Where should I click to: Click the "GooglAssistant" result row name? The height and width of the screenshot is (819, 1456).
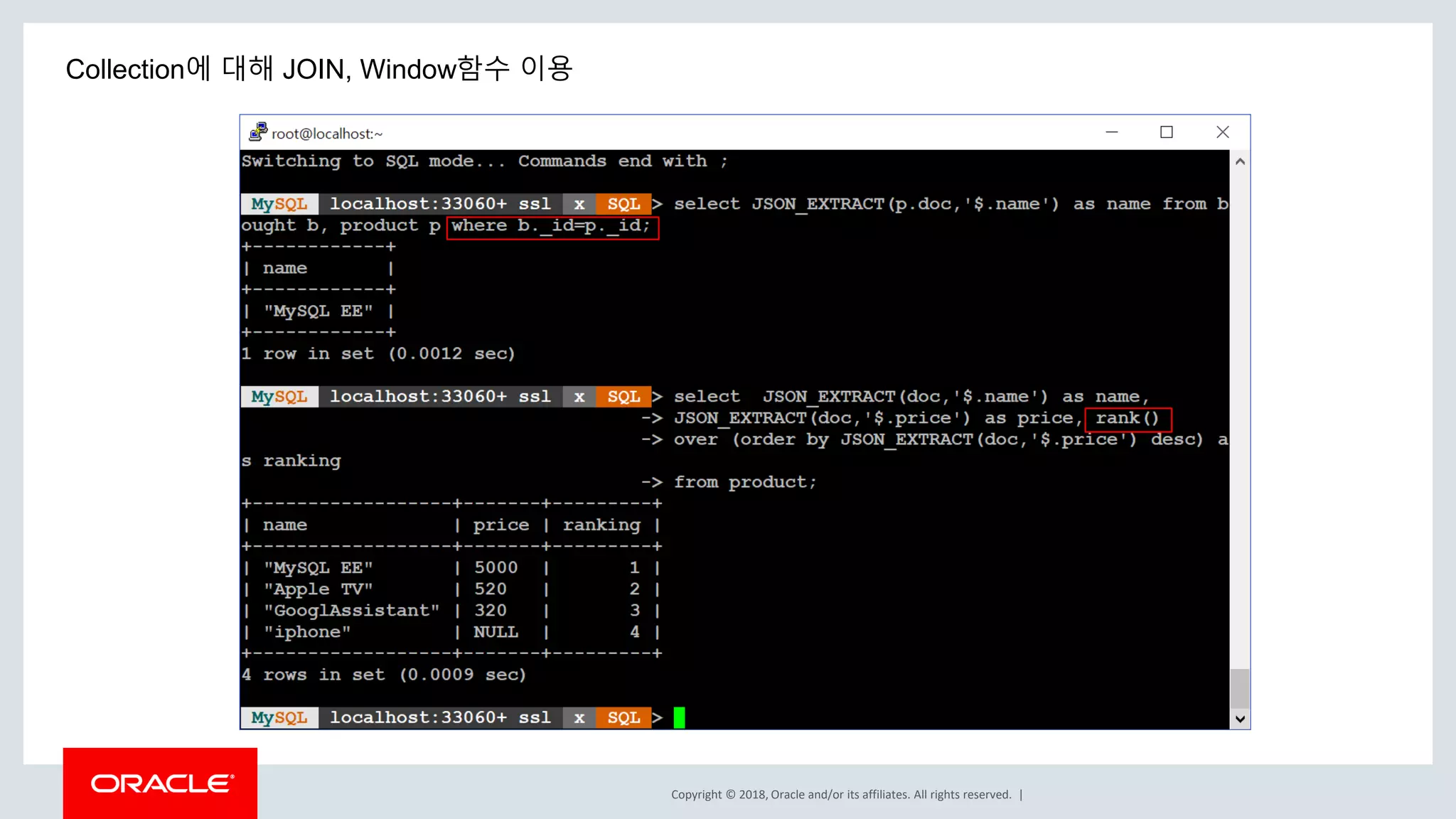(352, 611)
